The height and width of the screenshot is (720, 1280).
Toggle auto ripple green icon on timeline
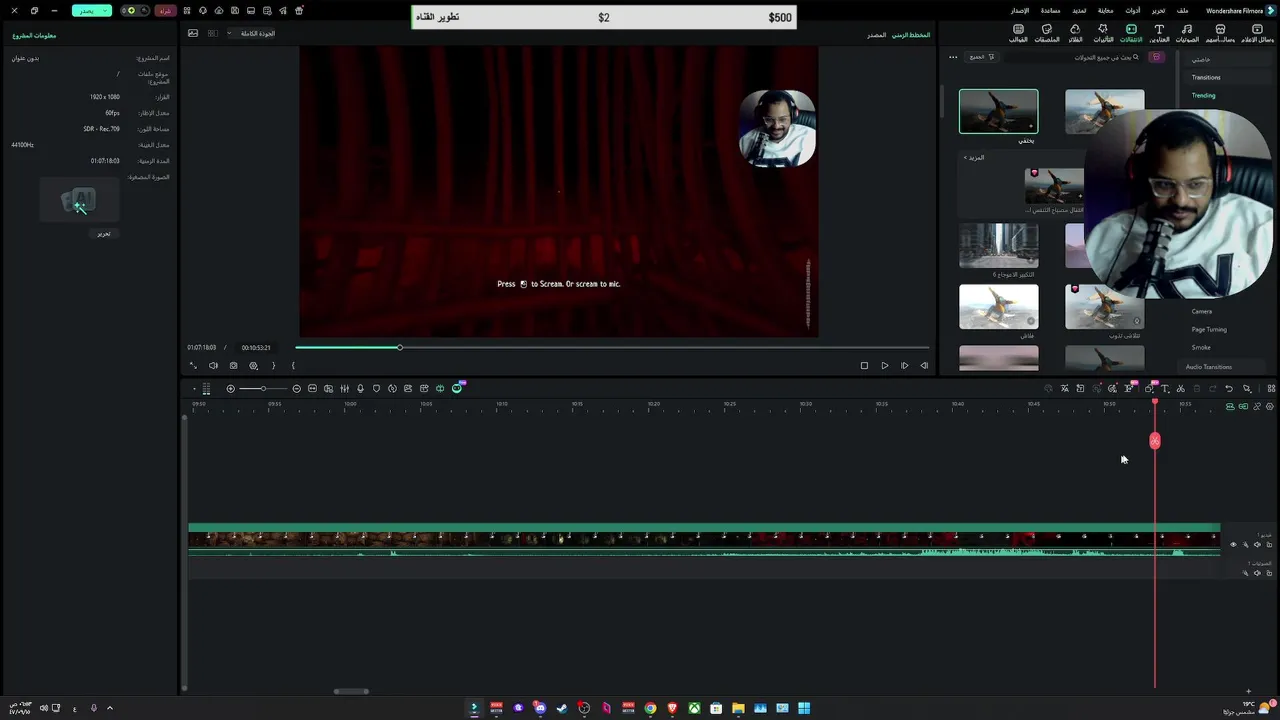[1230, 407]
